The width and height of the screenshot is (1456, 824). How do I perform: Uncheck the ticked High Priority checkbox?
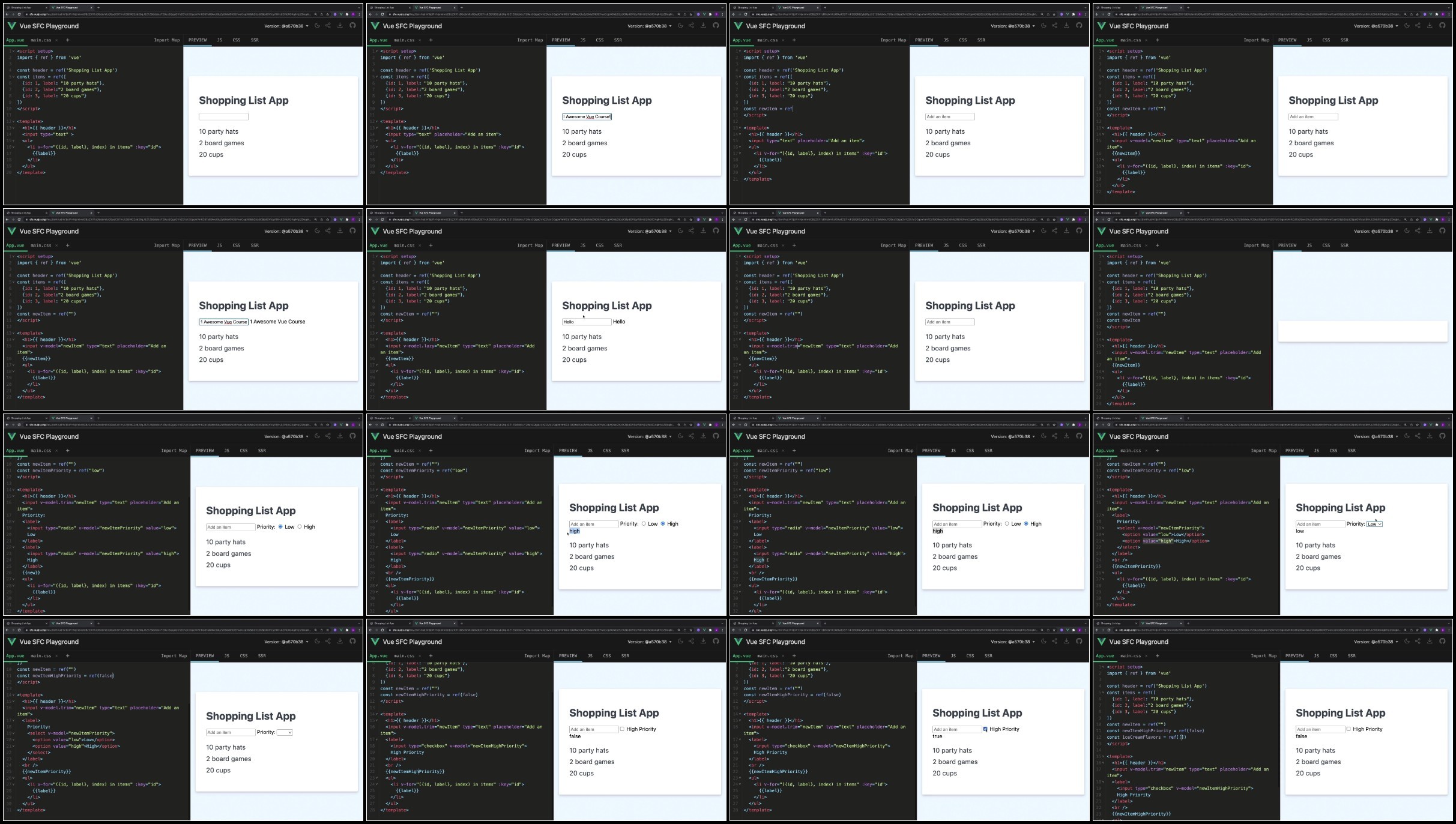coord(985,729)
